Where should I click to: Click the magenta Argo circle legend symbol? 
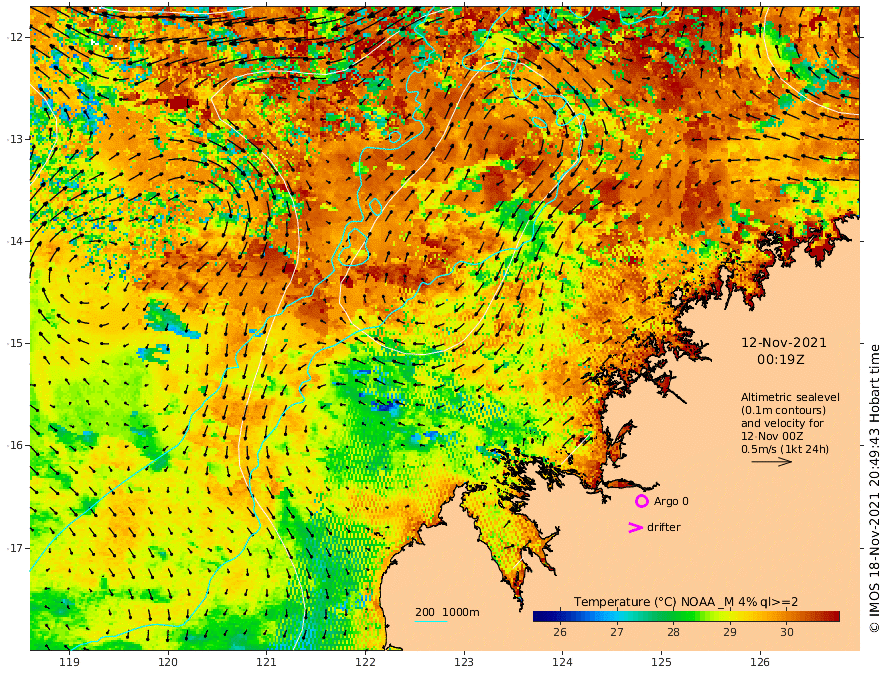click(x=641, y=501)
